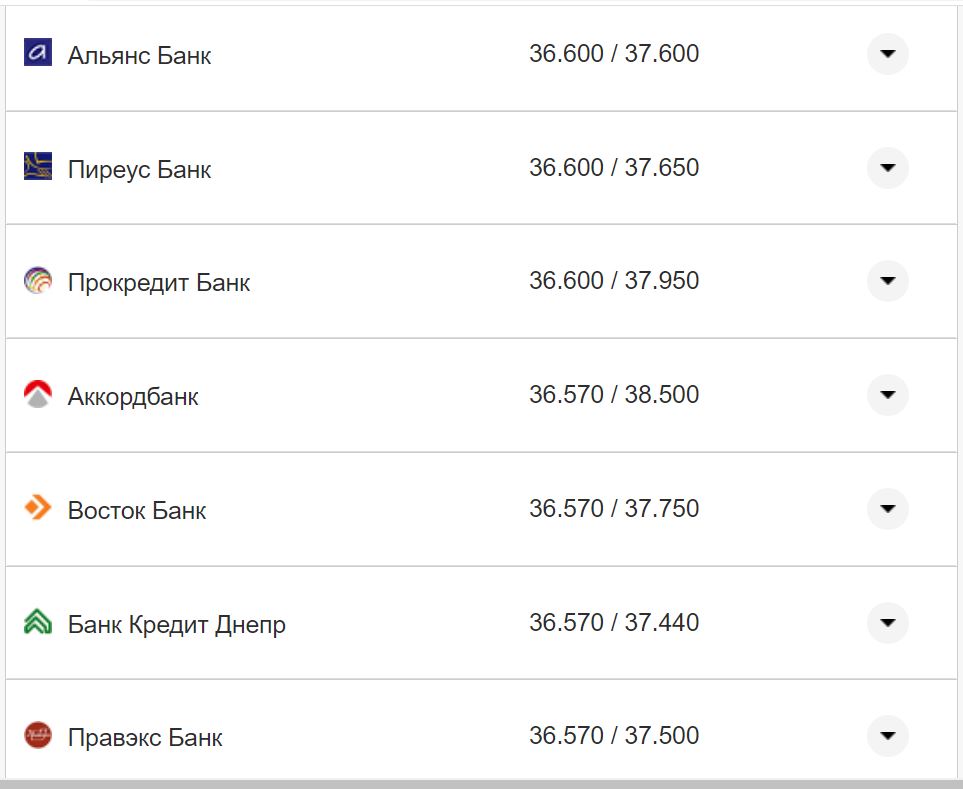963x789 pixels.
Task: Click the Восток Банк orange logo
Action: (x=36, y=508)
